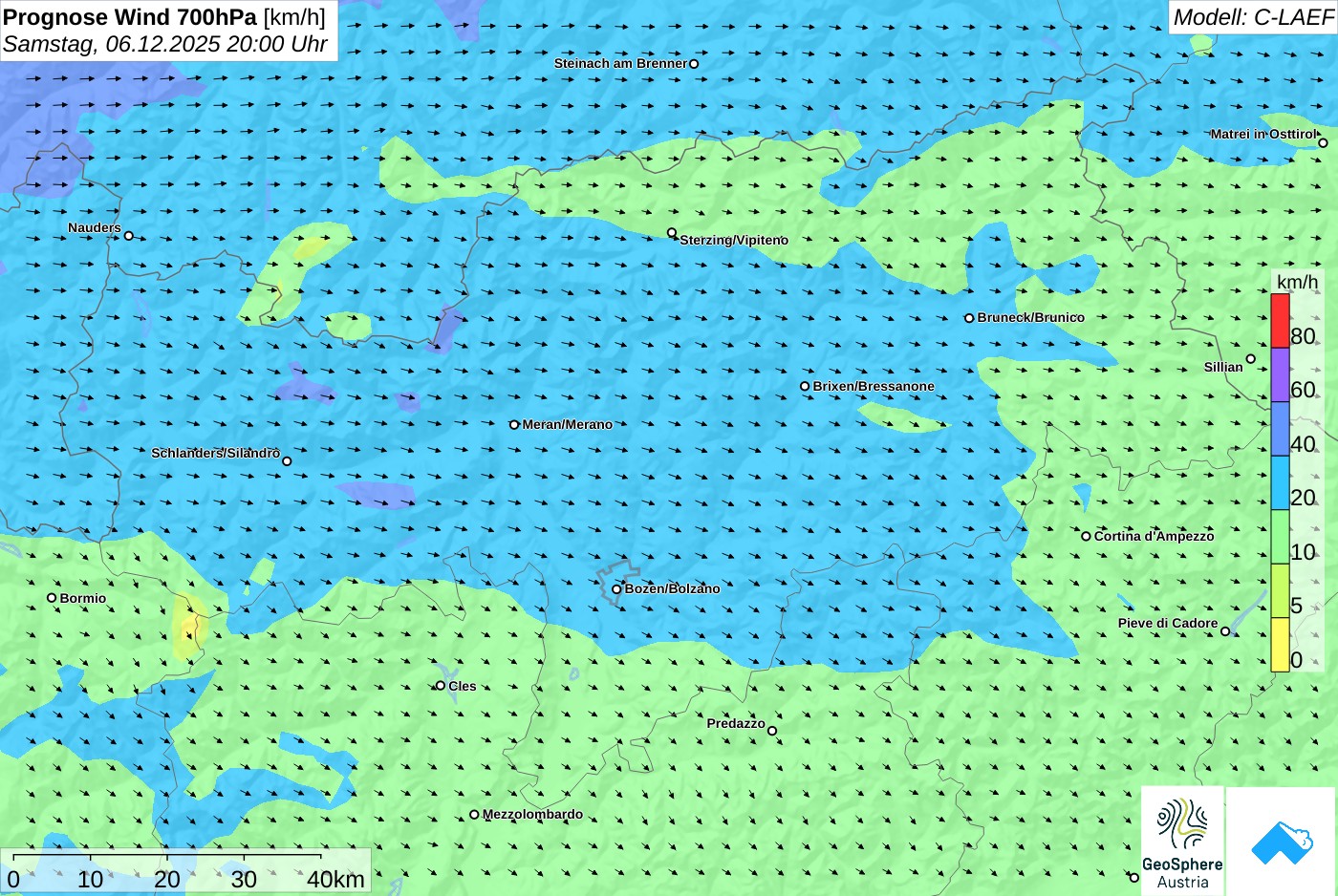The image size is (1338, 896).
Task: Click the purple 60 km/h legend swatch
Action: [x=1280, y=374]
